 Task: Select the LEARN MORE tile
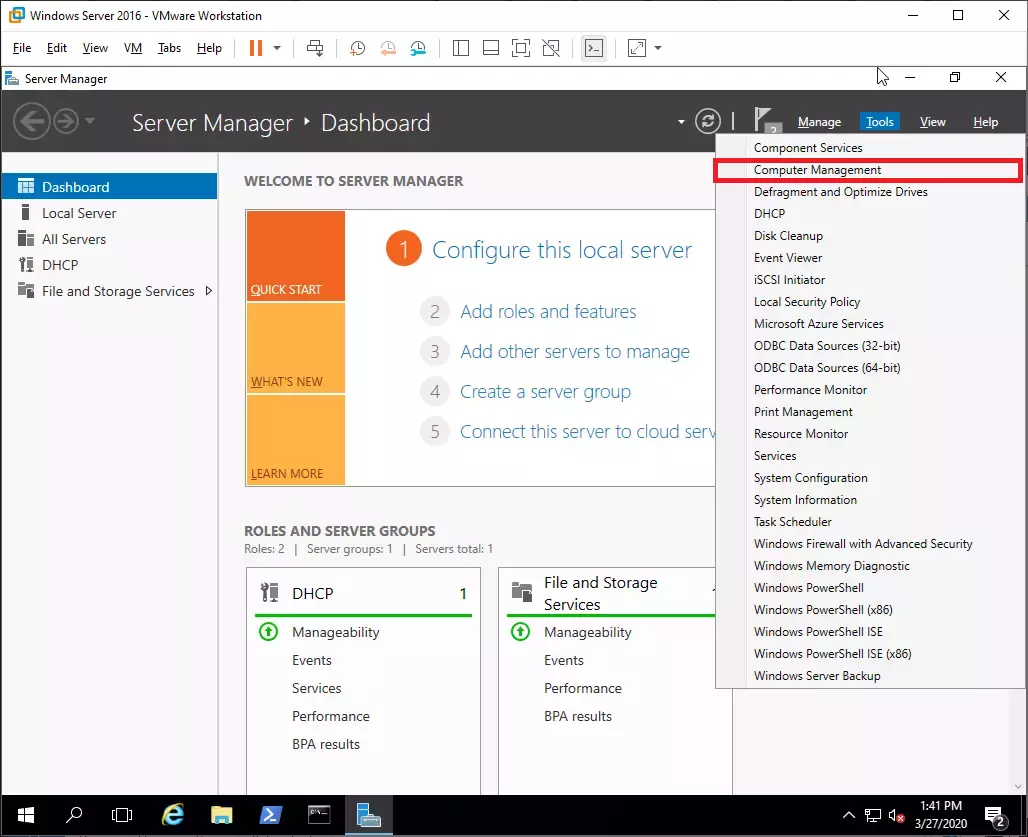(x=296, y=440)
